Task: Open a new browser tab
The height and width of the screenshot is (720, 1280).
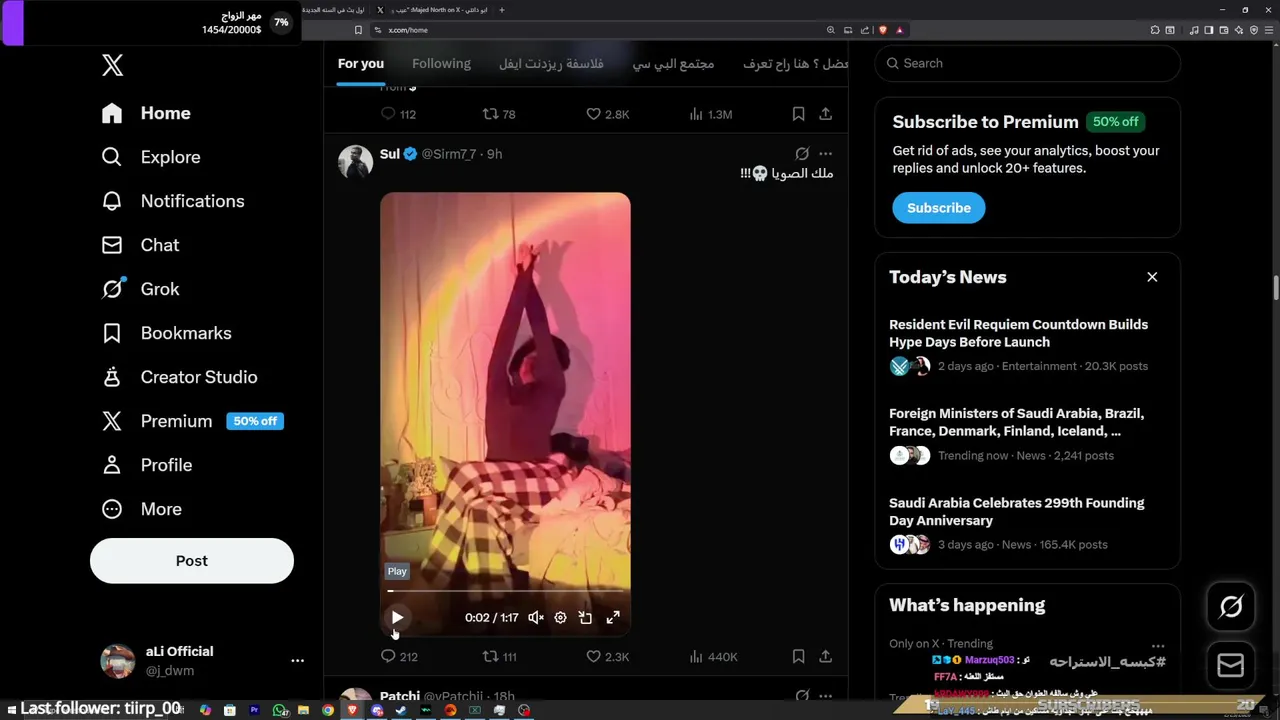Action: (502, 10)
